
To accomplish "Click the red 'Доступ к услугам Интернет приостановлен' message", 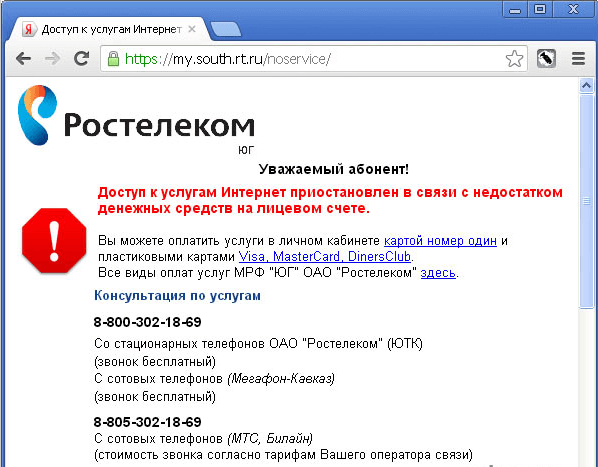I will point(330,200).
